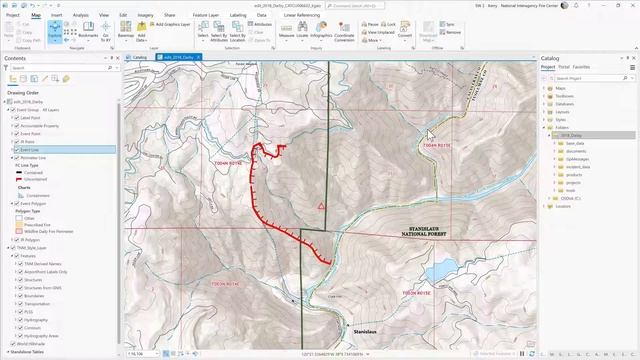Viewport: 640px width, 360px height.
Task: Click the Remove offline button
Action: [450, 32]
